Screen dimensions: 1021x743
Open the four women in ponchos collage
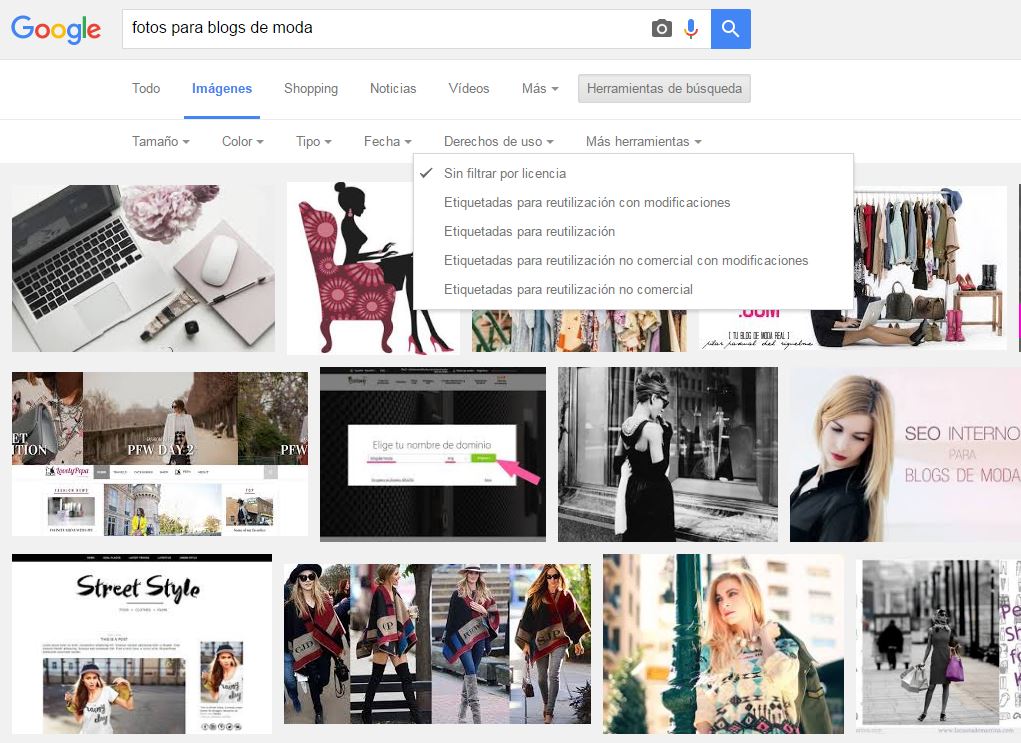[438, 644]
